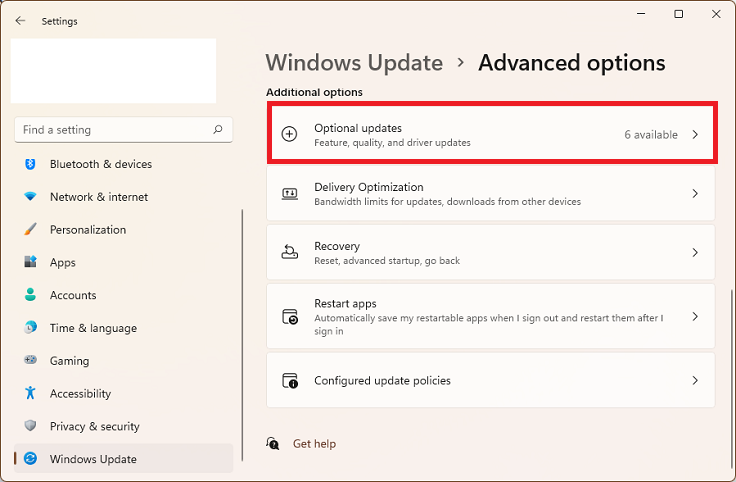The image size is (736, 482).
Task: Open Optional updates title text
Action: (358, 128)
